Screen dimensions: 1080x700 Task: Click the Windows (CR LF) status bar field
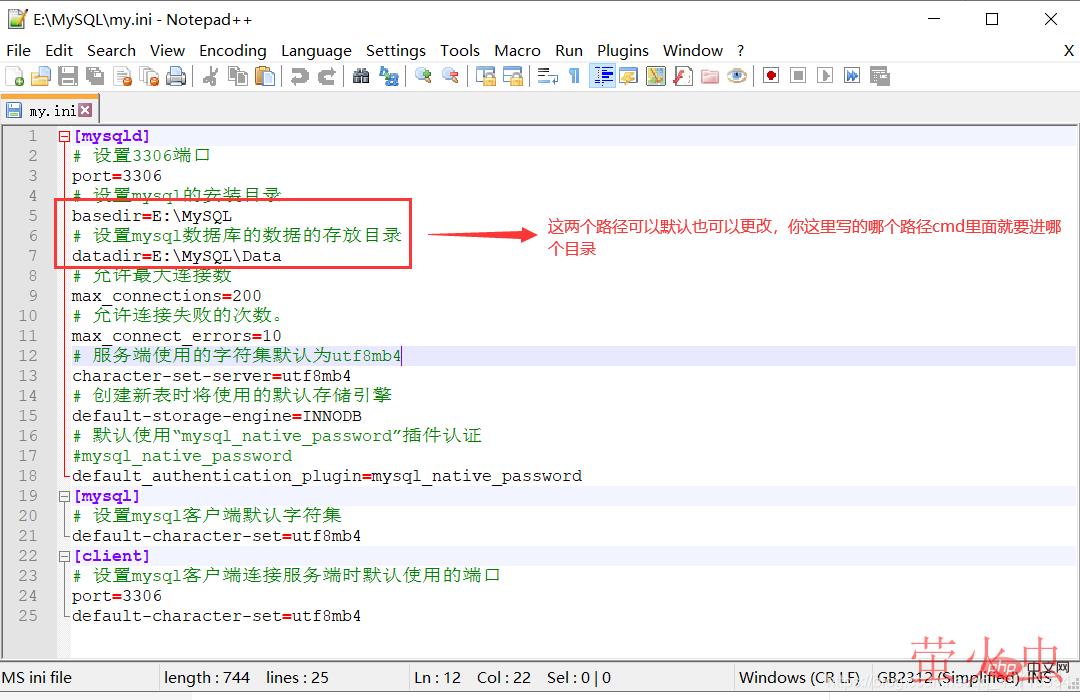[799, 677]
